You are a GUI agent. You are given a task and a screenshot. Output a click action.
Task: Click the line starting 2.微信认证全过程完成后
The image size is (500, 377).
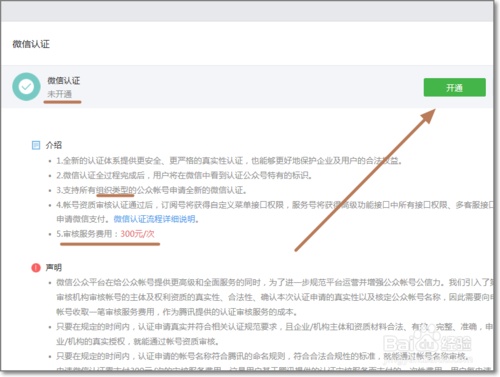coord(184,175)
